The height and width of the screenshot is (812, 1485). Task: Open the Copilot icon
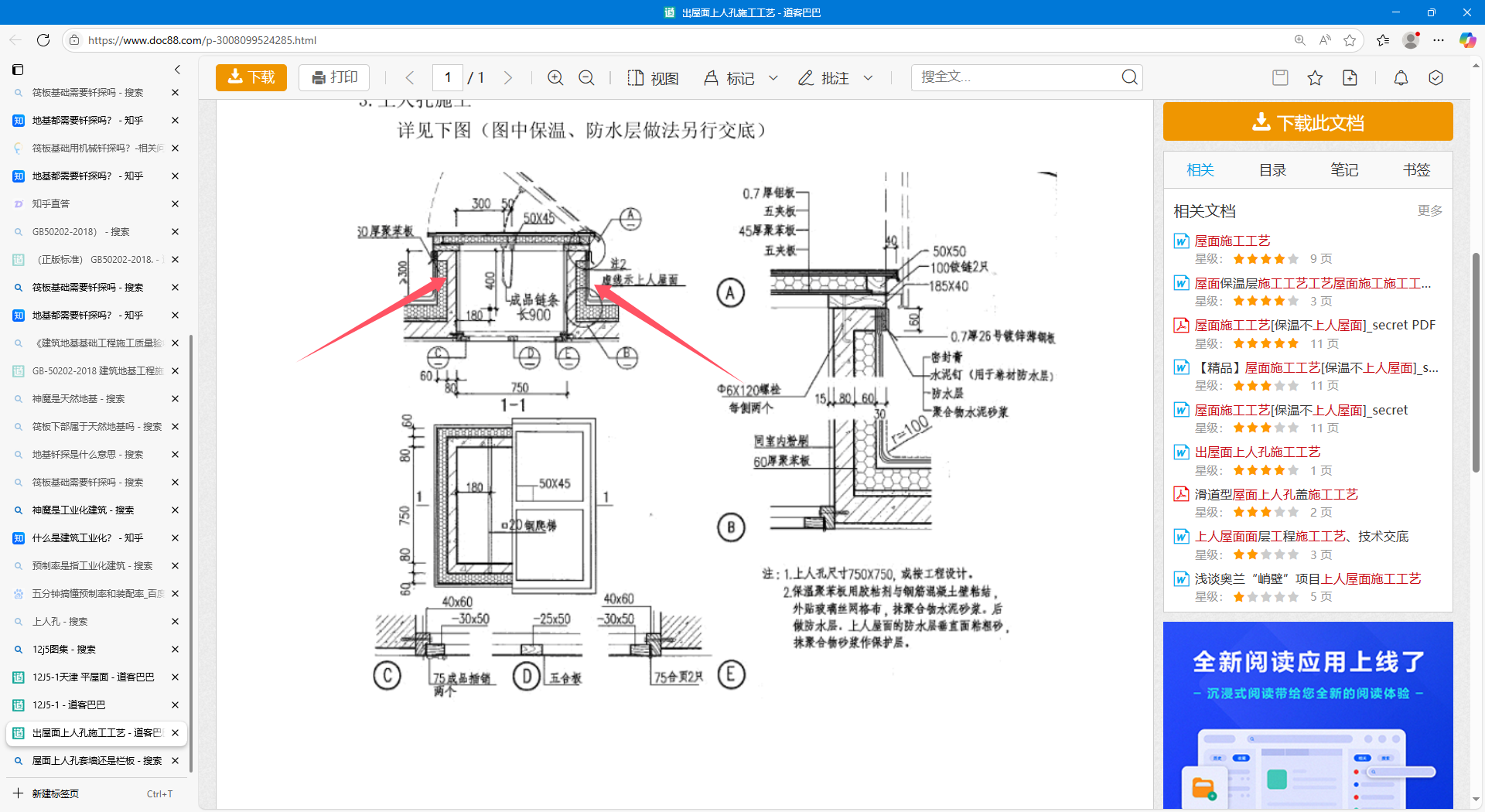(x=1467, y=40)
